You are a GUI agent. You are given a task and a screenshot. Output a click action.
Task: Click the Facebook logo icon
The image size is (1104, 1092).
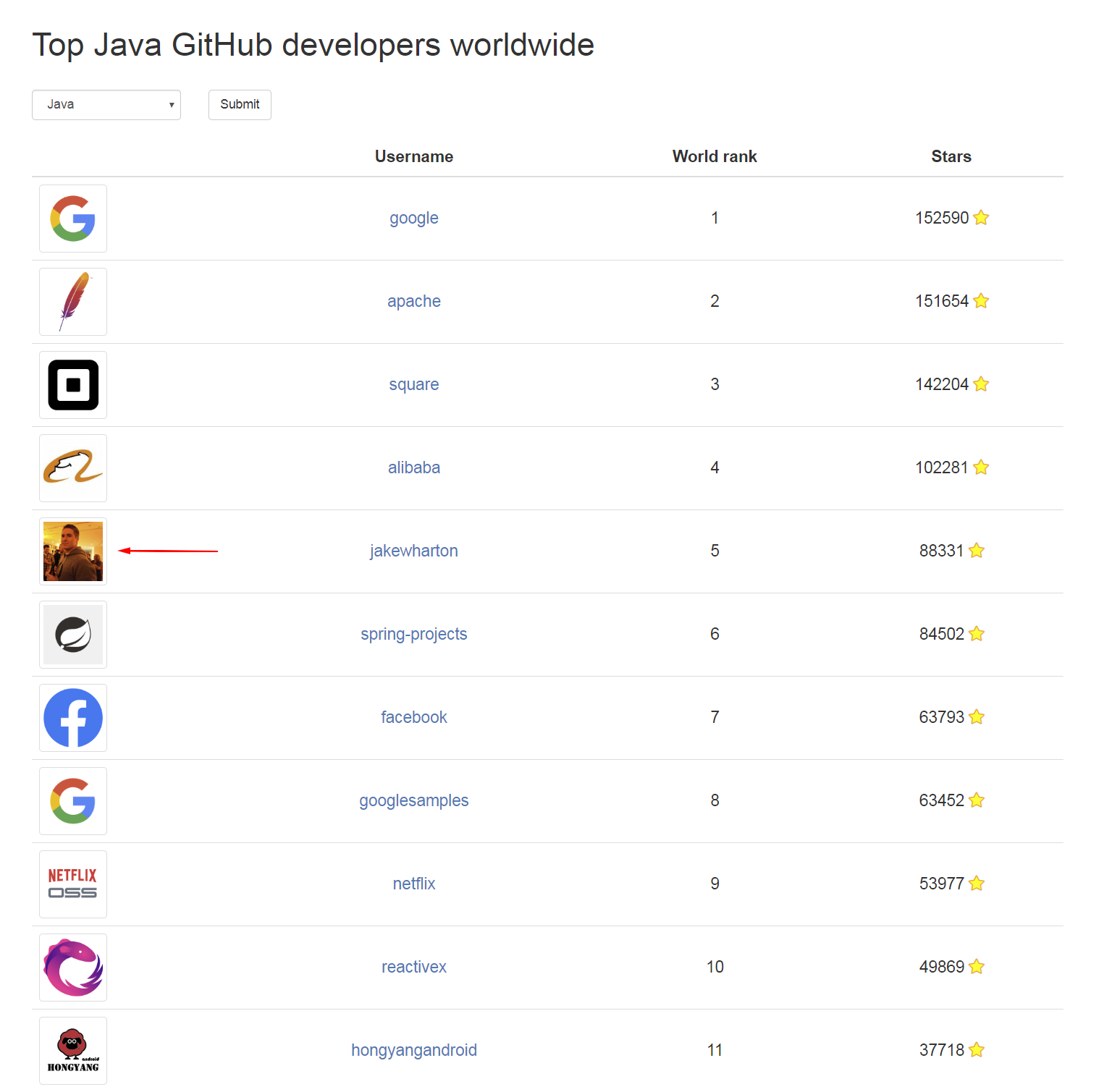72,717
